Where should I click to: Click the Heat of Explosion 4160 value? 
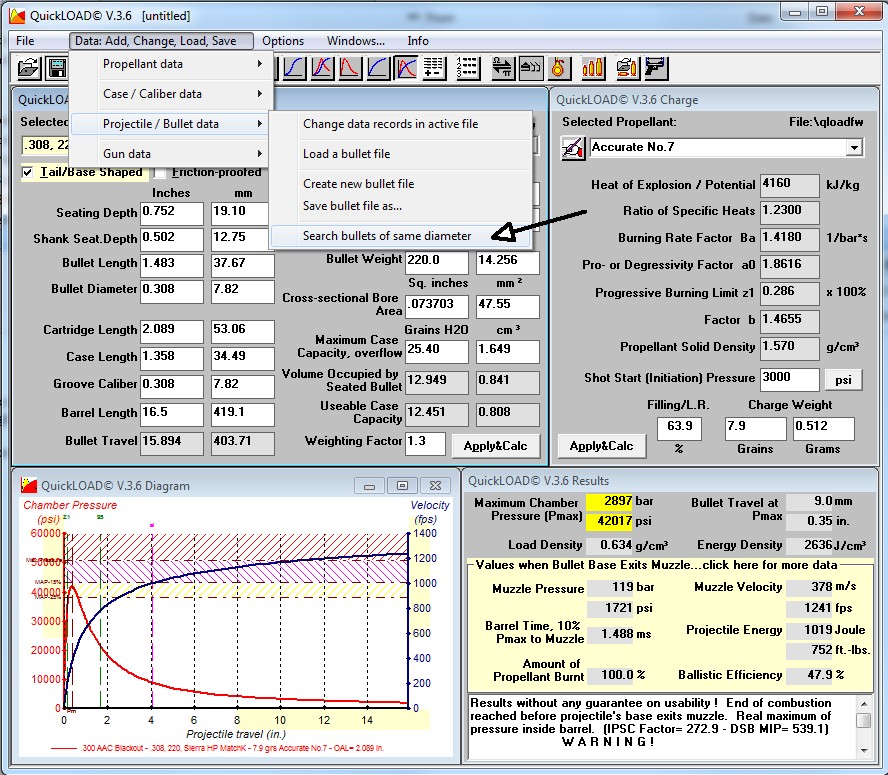(x=789, y=185)
